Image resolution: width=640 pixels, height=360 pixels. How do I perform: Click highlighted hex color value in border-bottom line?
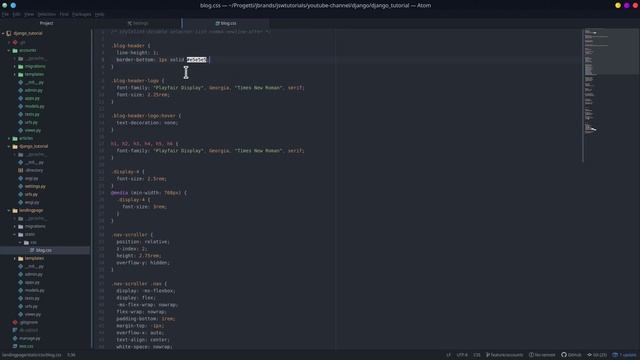click(197, 60)
